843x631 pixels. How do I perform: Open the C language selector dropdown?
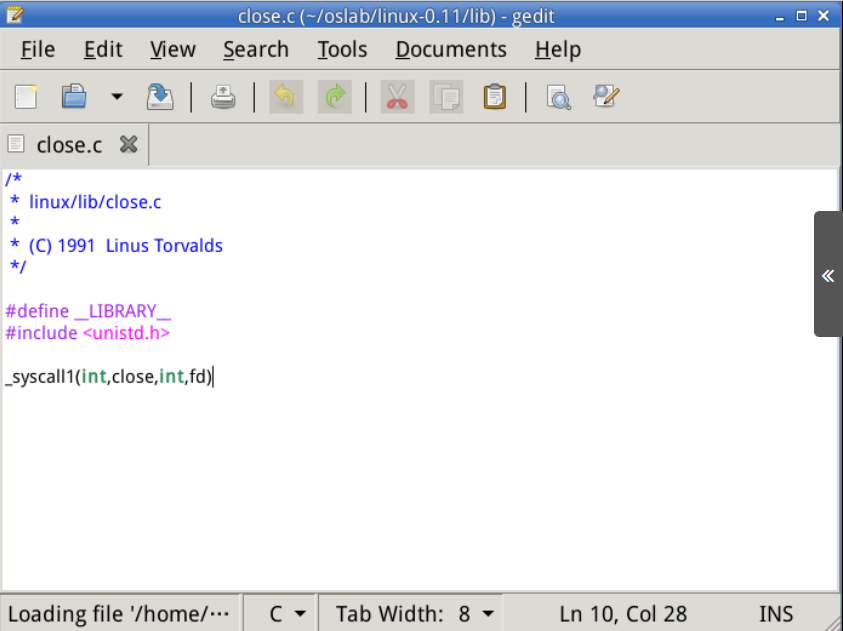point(286,613)
